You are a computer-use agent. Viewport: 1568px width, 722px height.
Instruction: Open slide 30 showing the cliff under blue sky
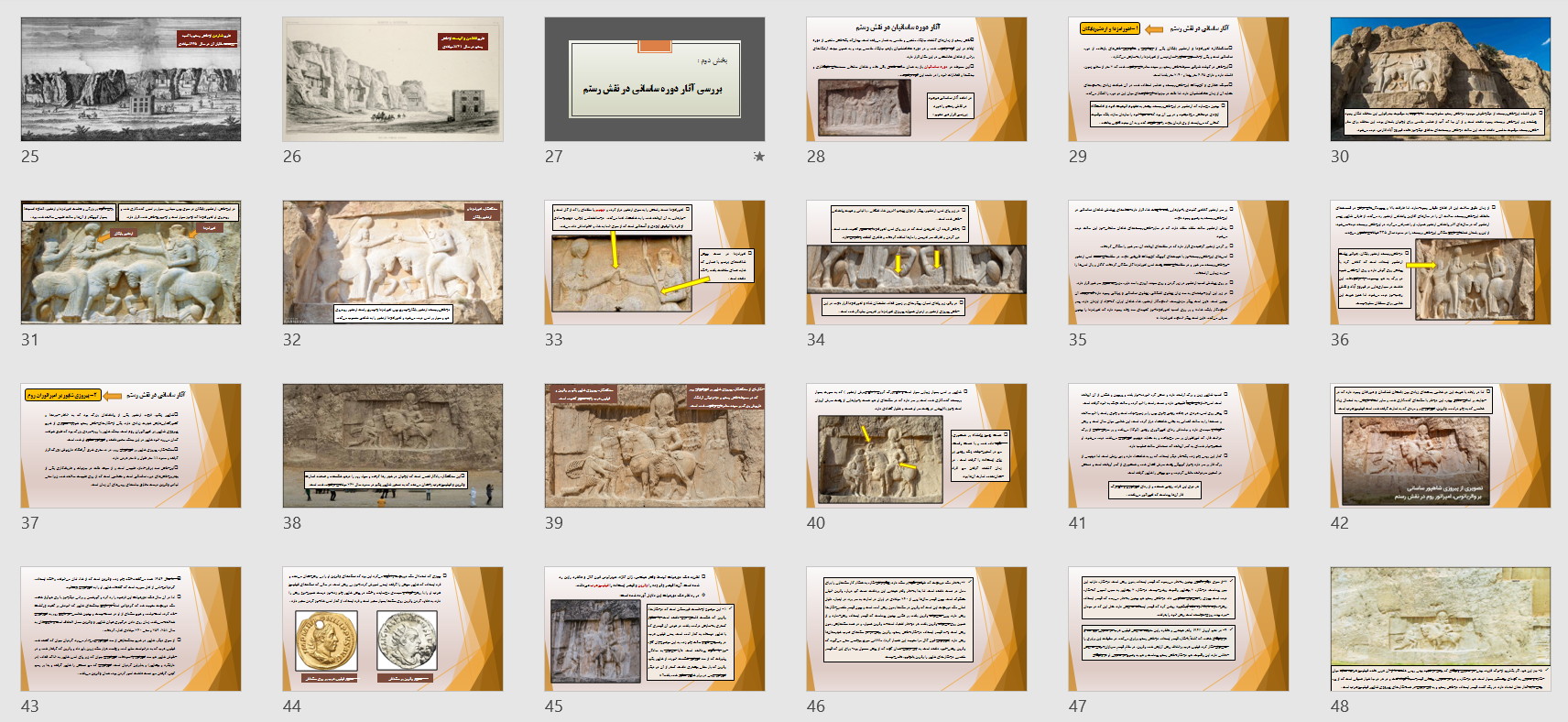click(x=1441, y=79)
